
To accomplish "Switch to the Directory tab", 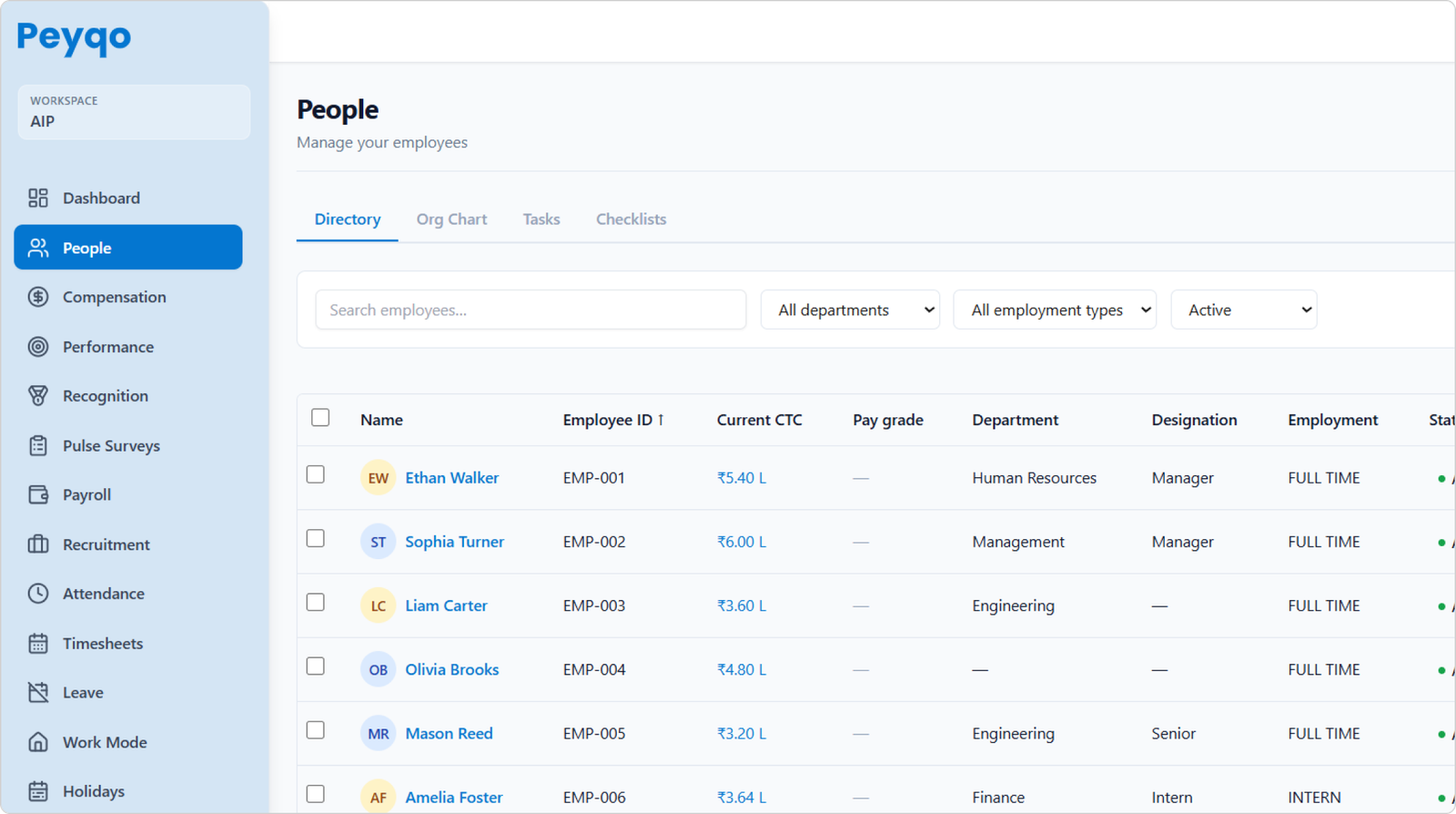I will [x=348, y=219].
